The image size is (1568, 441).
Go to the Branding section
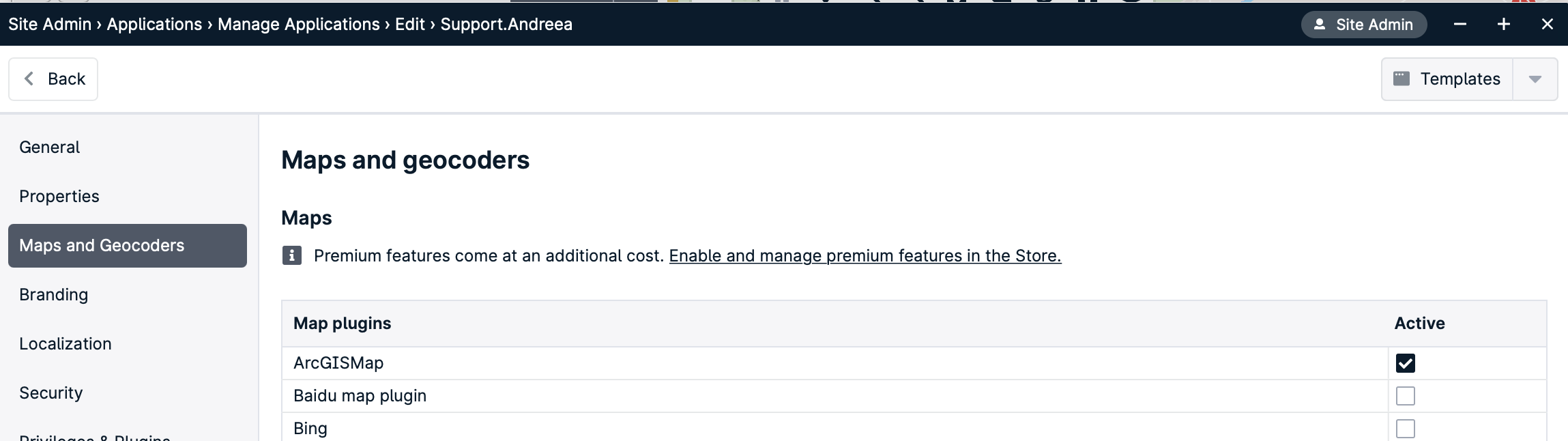pyautogui.click(x=54, y=295)
